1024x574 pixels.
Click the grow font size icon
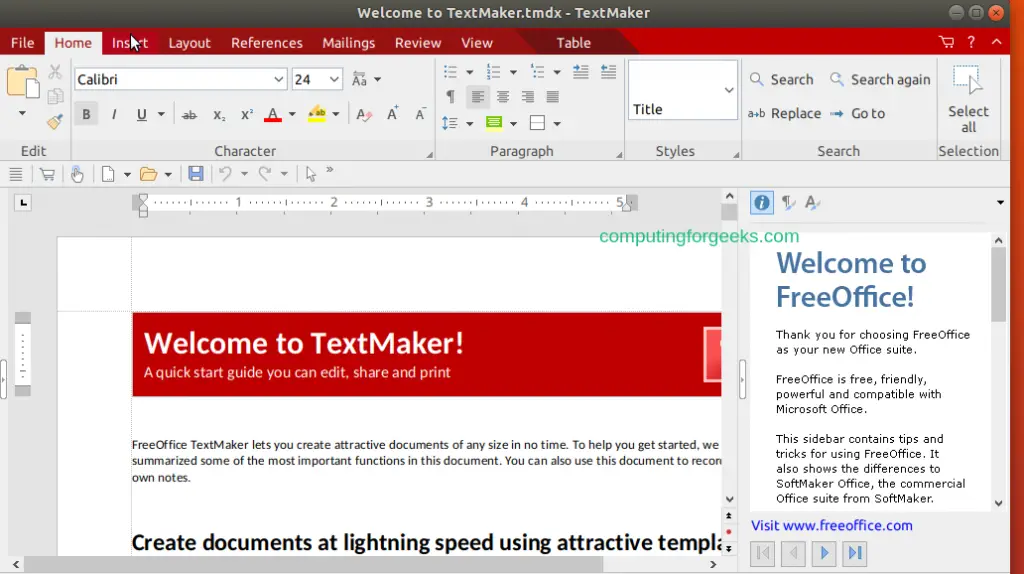pyautogui.click(x=392, y=114)
